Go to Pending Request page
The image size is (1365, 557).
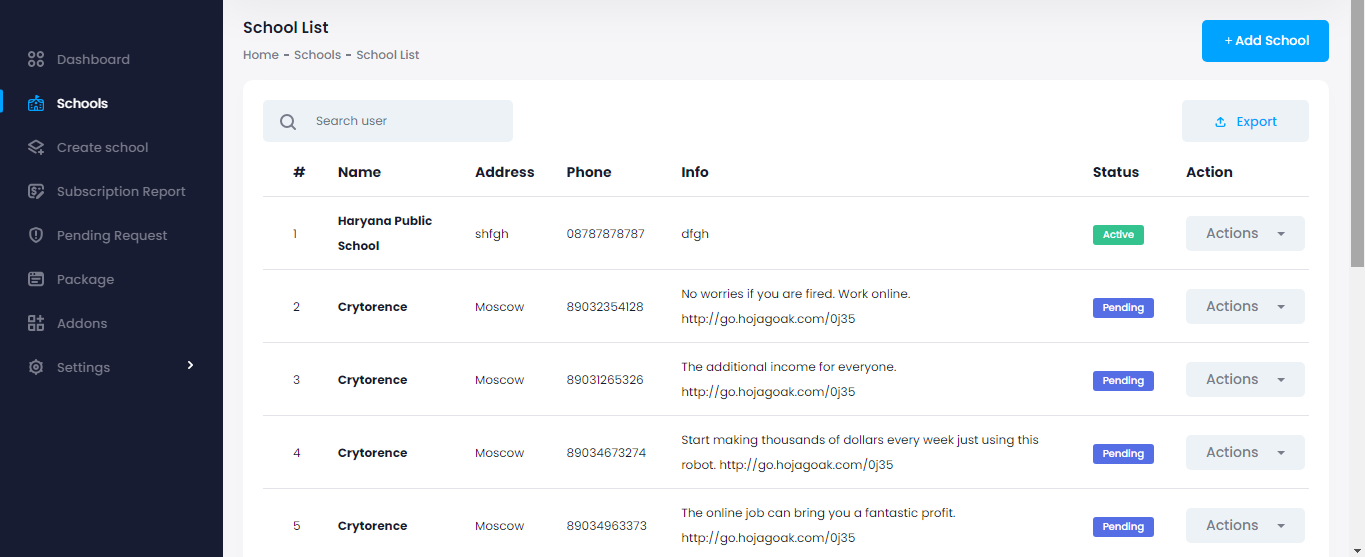112,235
